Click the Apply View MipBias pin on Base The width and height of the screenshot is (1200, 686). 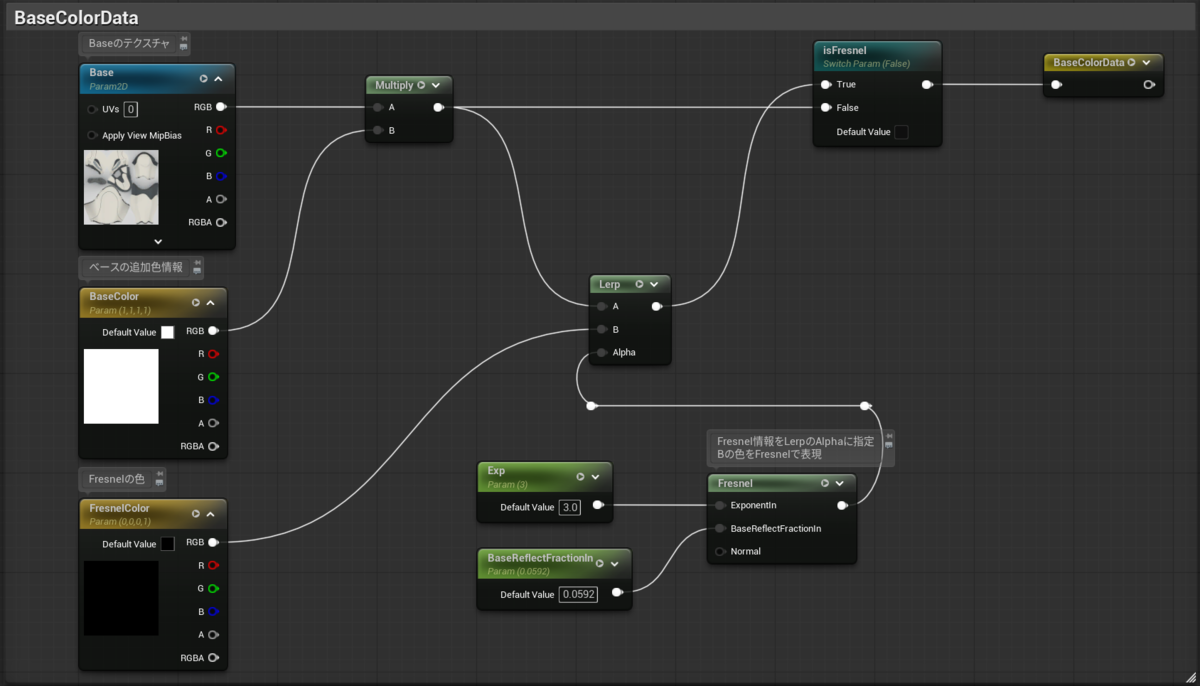[x=92, y=135]
